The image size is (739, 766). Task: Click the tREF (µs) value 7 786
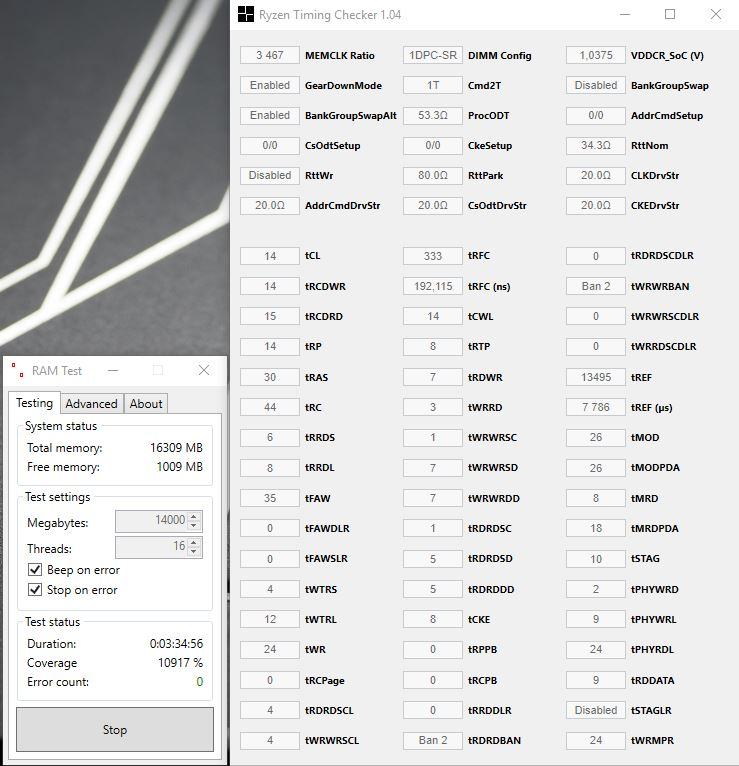click(x=596, y=407)
